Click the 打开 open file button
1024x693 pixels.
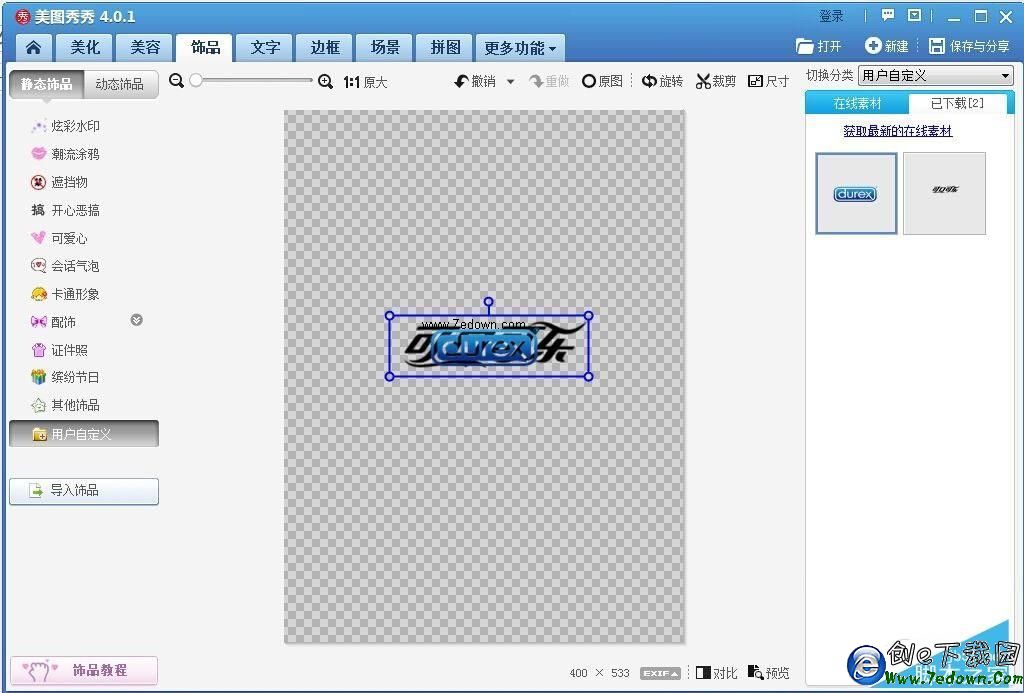click(x=819, y=46)
